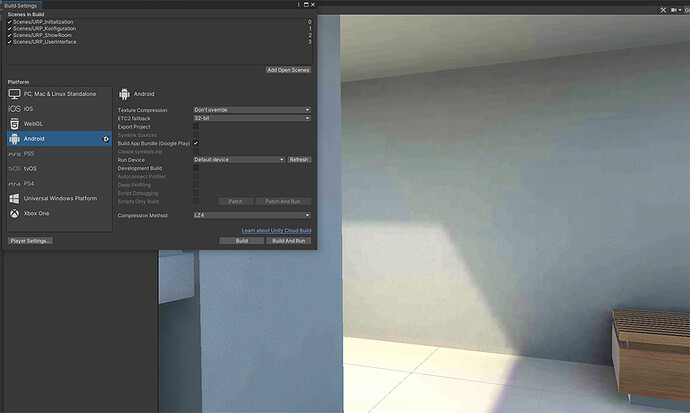Open the scene view tools icon

[663, 10]
